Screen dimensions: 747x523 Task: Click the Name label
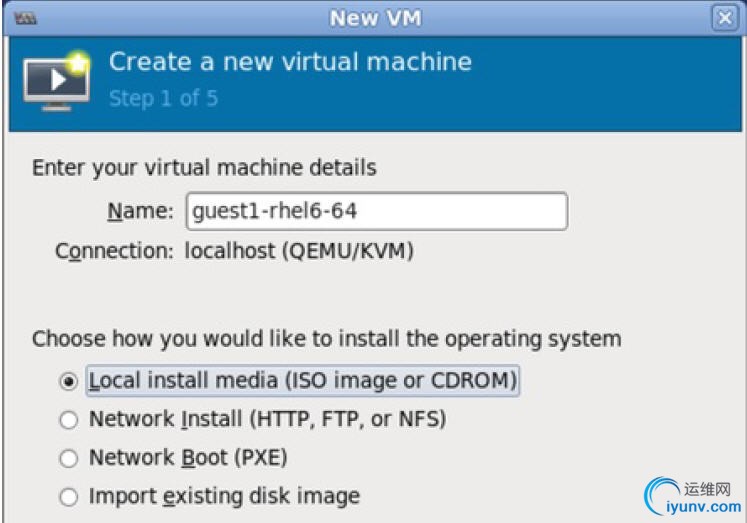click(141, 211)
